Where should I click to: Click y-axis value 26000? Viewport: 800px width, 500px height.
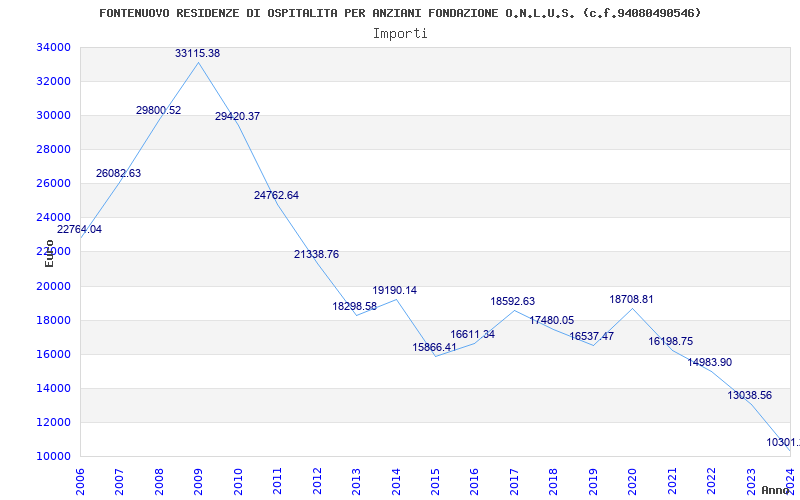[54, 184]
